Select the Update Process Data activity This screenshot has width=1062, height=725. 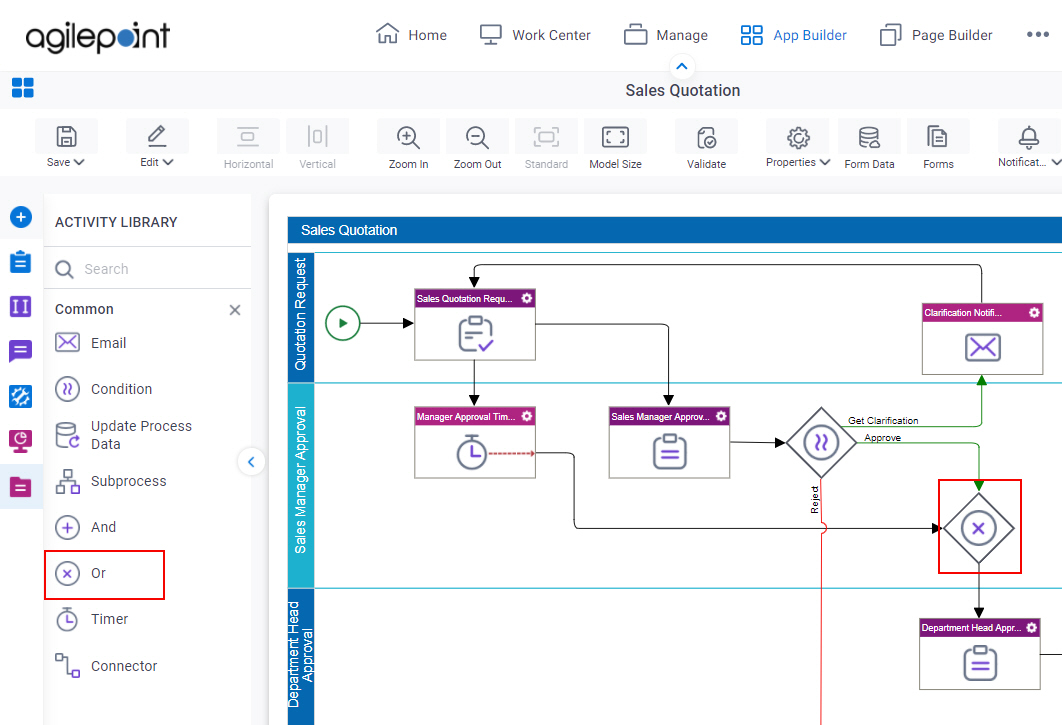[123, 435]
